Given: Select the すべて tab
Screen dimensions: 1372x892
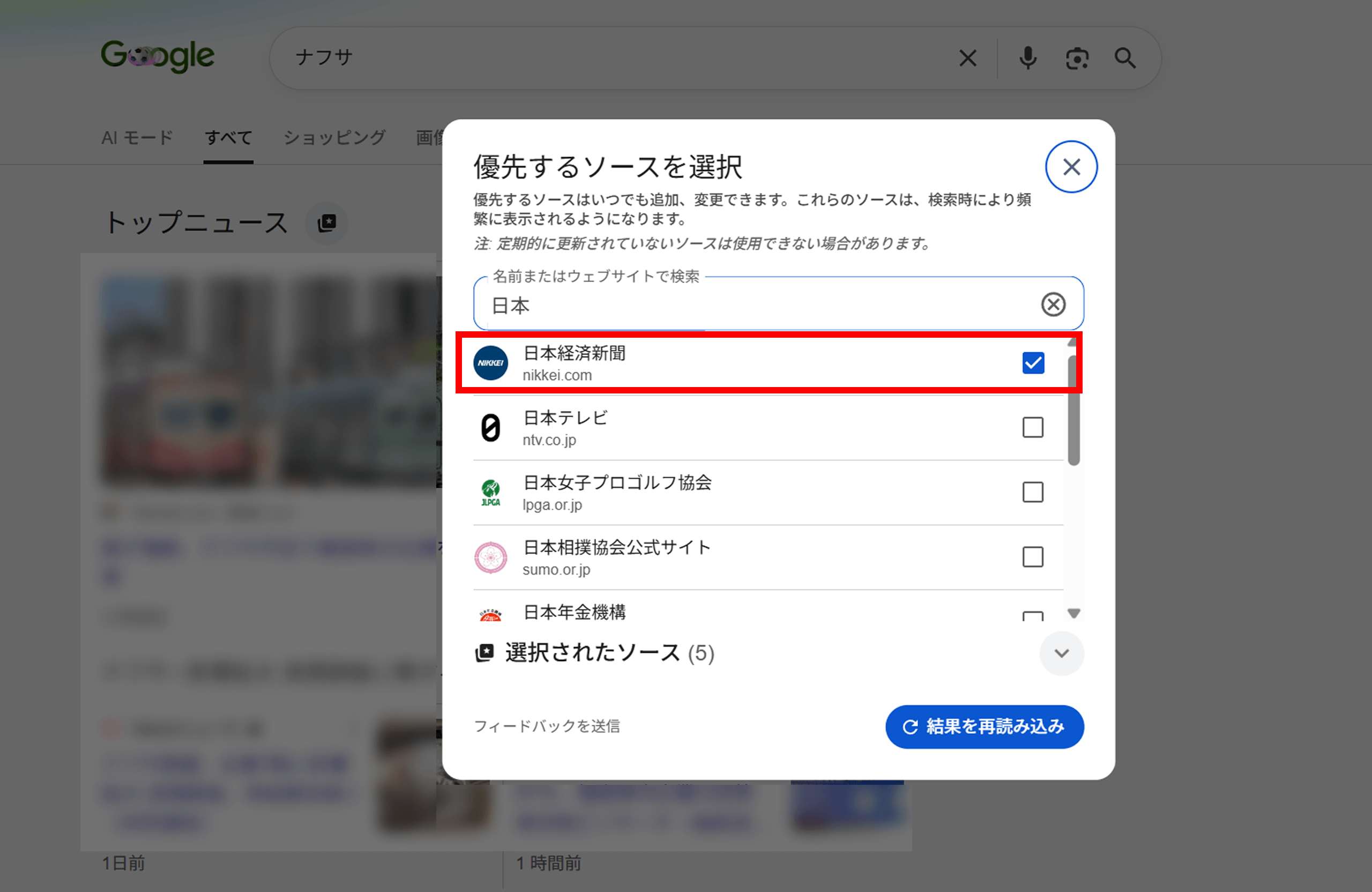Looking at the screenshot, I should [228, 137].
